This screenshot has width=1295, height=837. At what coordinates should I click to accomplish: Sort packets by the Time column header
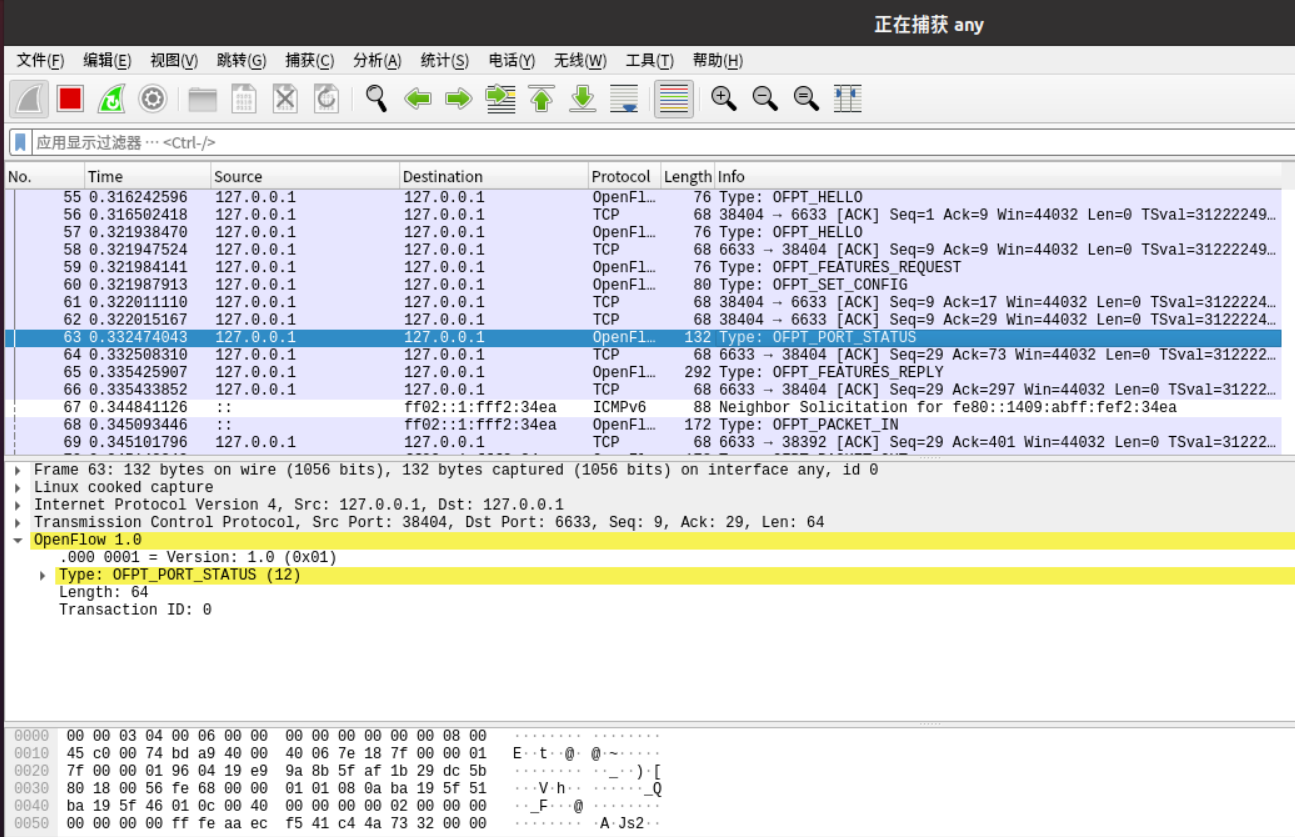point(147,176)
